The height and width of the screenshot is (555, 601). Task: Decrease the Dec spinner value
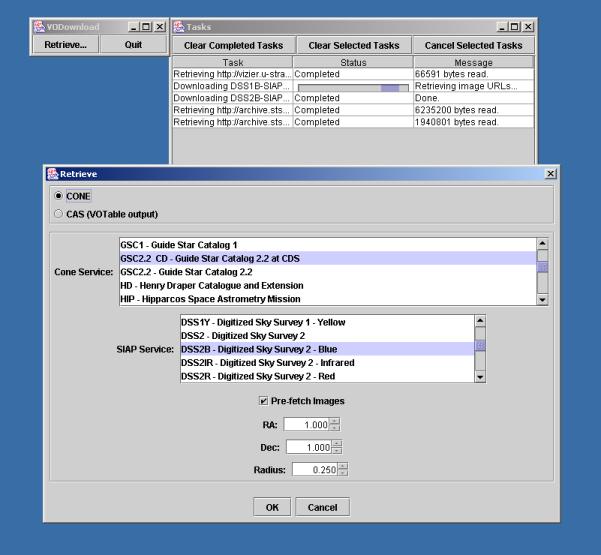pos(338,449)
